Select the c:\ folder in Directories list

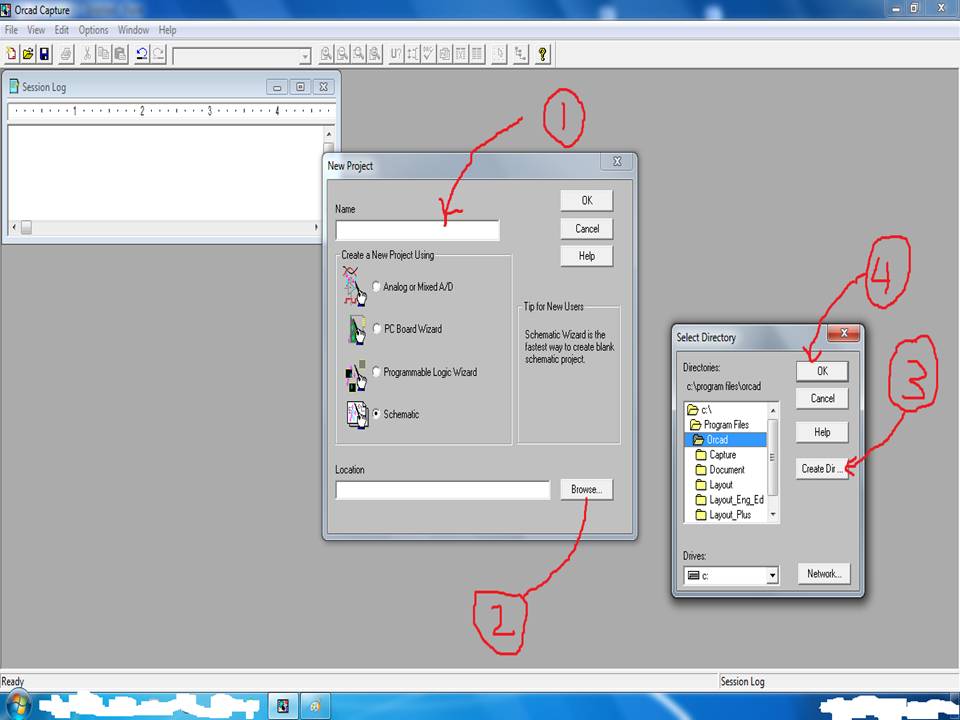699,410
